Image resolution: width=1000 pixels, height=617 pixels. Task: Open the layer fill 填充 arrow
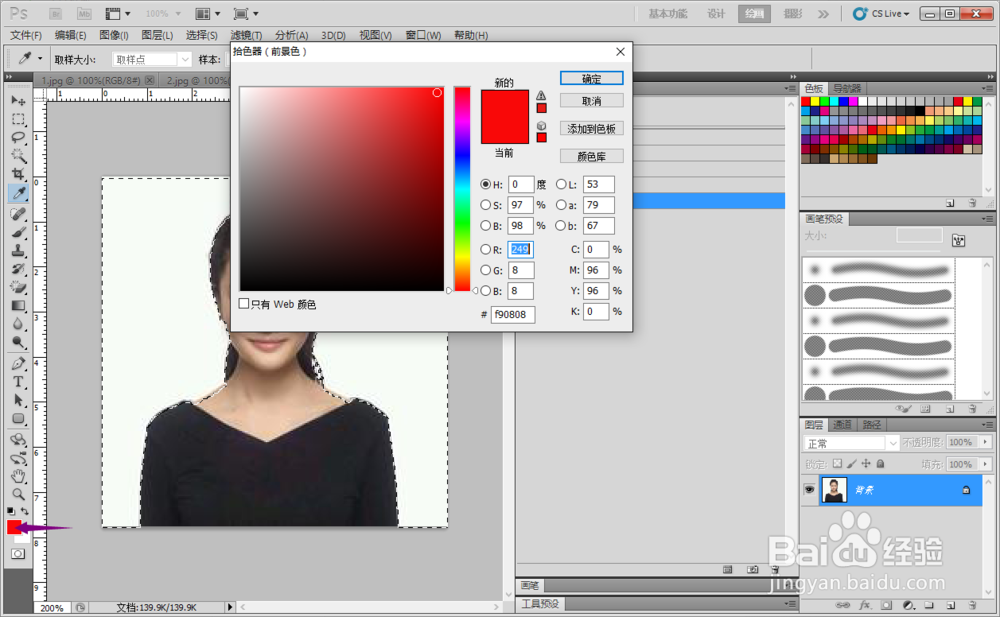985,464
